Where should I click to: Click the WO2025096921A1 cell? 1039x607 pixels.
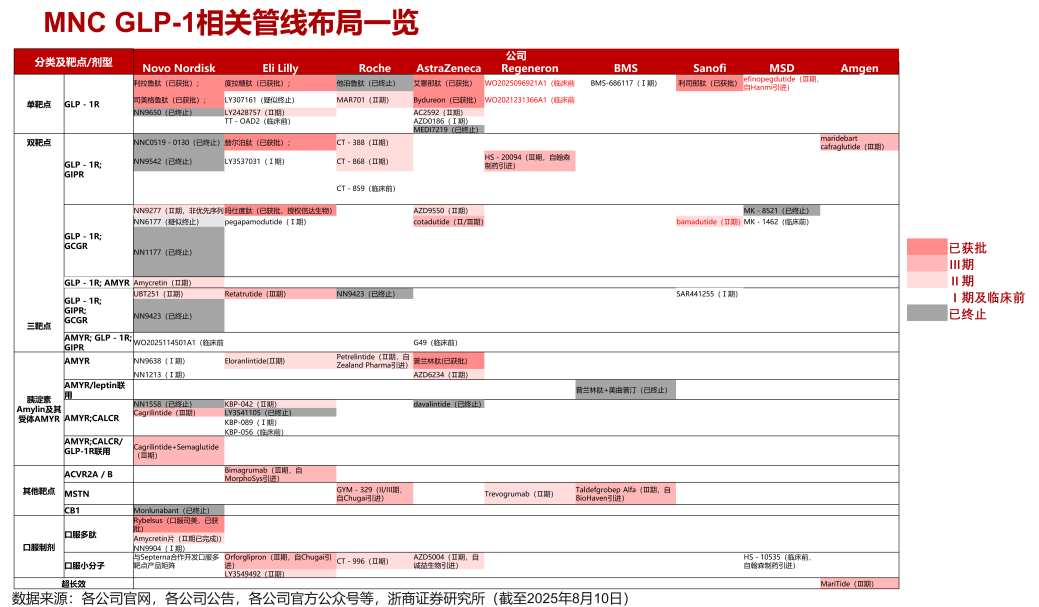[529, 83]
